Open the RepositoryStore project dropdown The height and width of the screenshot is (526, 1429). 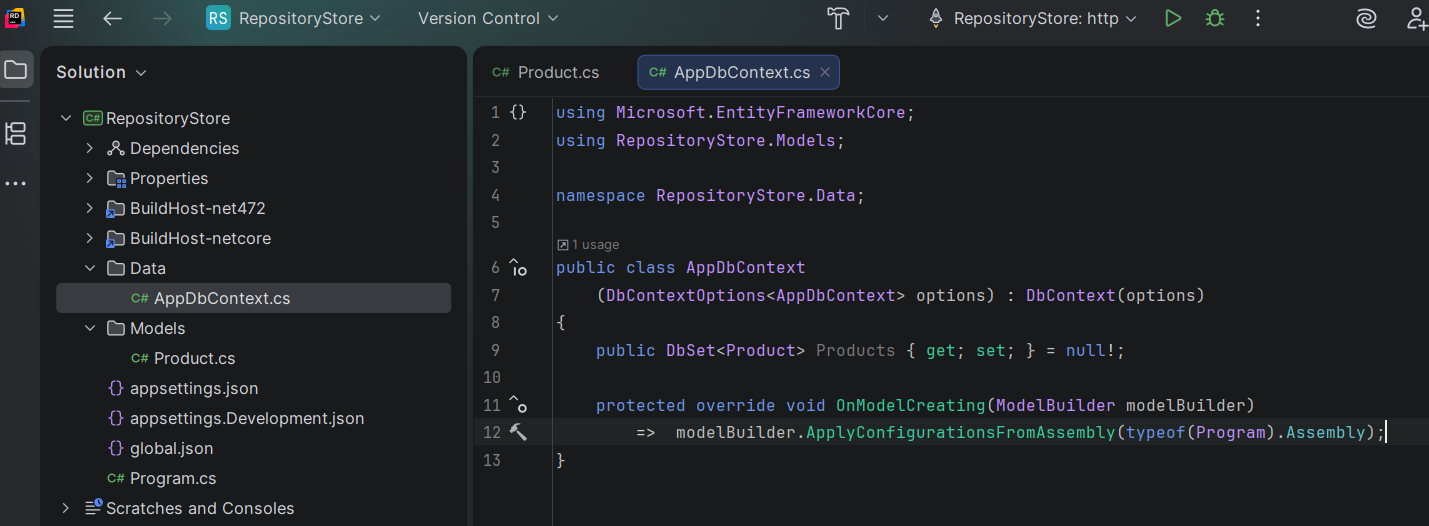[294, 18]
